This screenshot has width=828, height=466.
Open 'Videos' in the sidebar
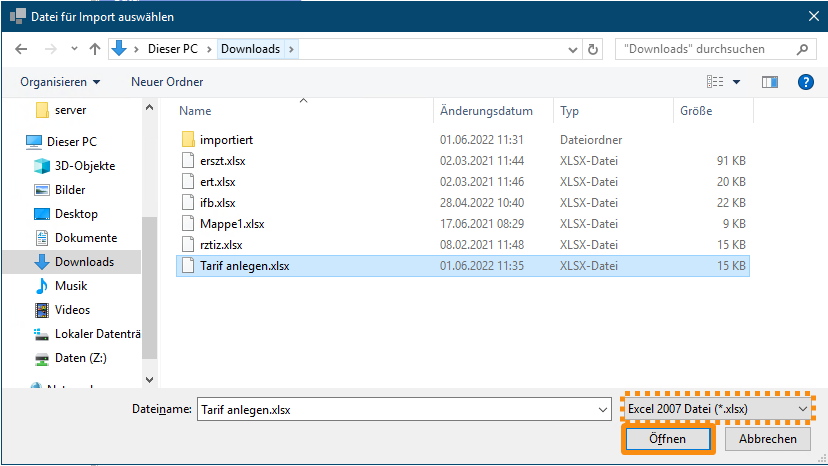72,310
